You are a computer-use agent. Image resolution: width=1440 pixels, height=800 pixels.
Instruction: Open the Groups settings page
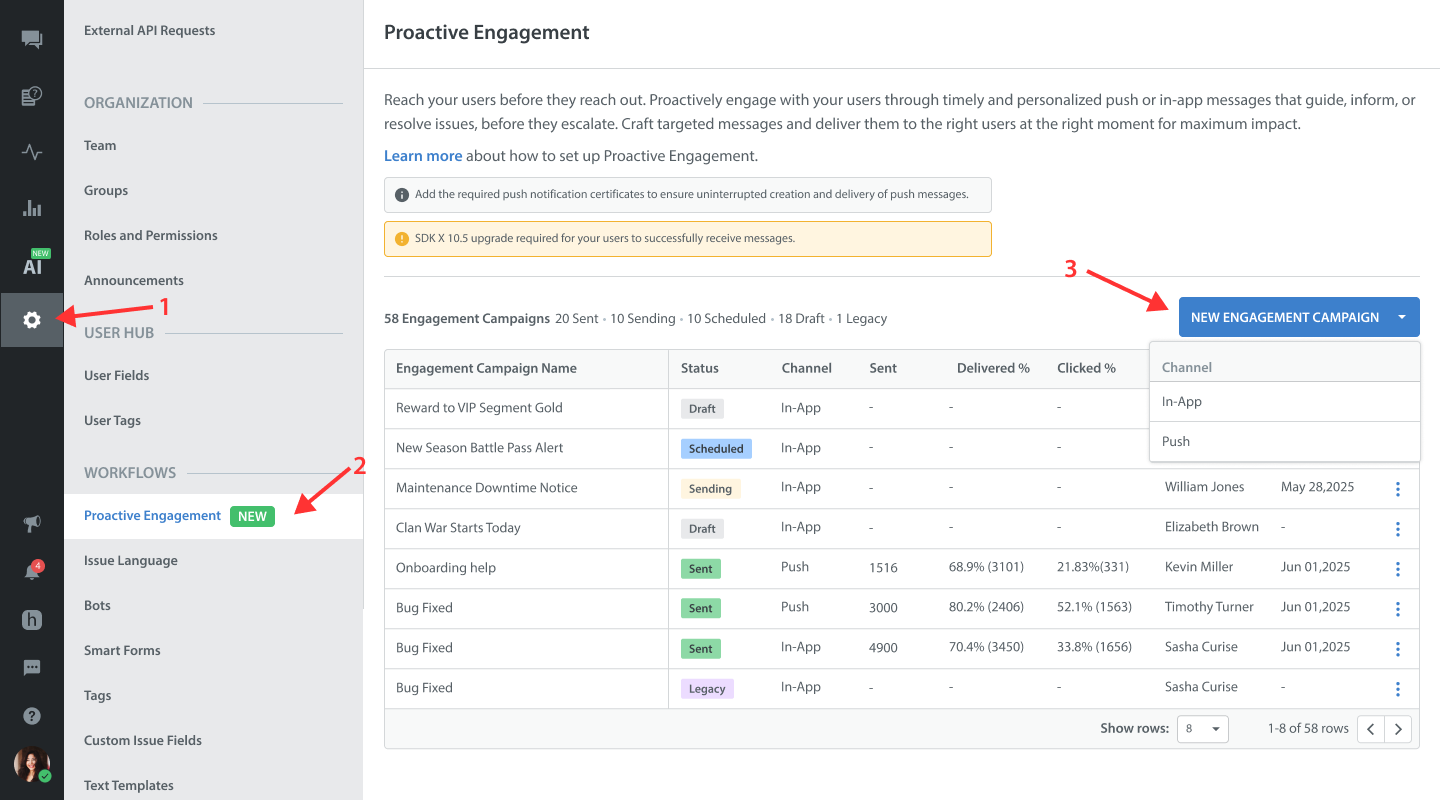click(x=106, y=191)
